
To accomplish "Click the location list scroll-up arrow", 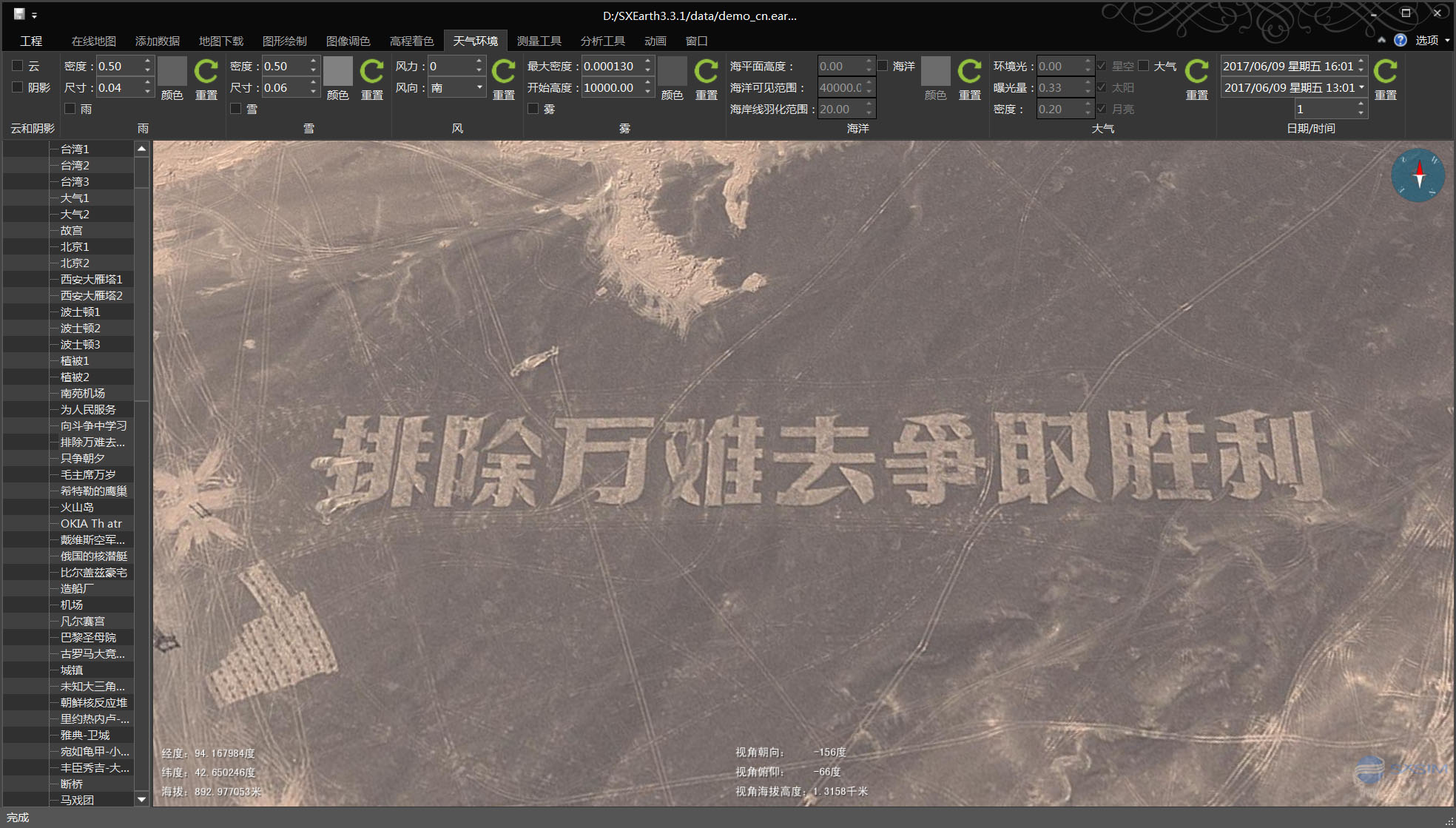I will [x=141, y=149].
